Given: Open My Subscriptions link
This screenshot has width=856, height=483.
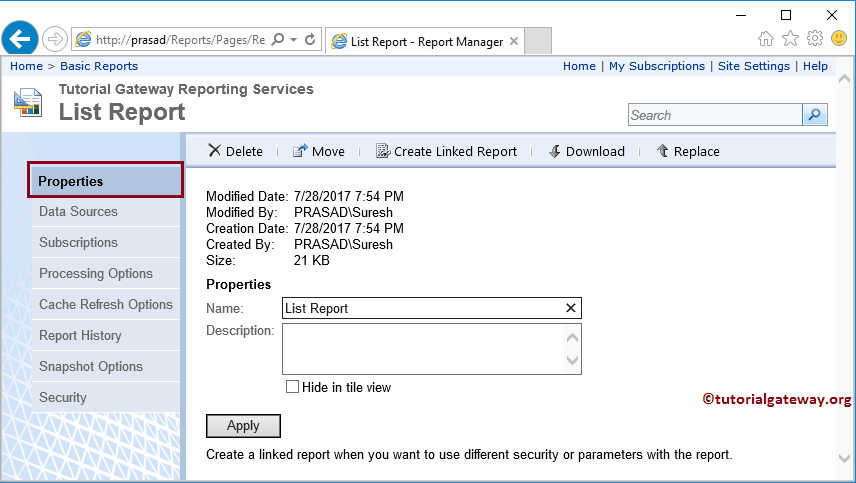Looking at the screenshot, I should pyautogui.click(x=657, y=66).
